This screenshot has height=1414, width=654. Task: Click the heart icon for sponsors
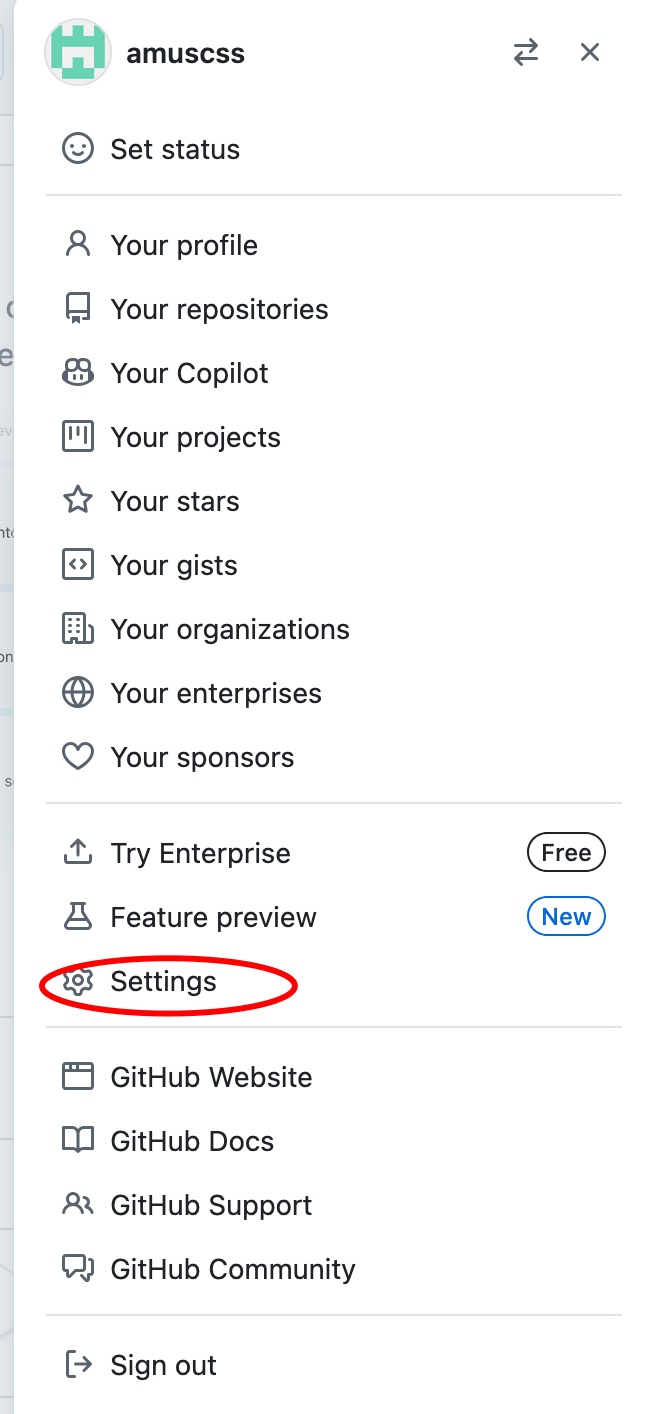pos(77,757)
